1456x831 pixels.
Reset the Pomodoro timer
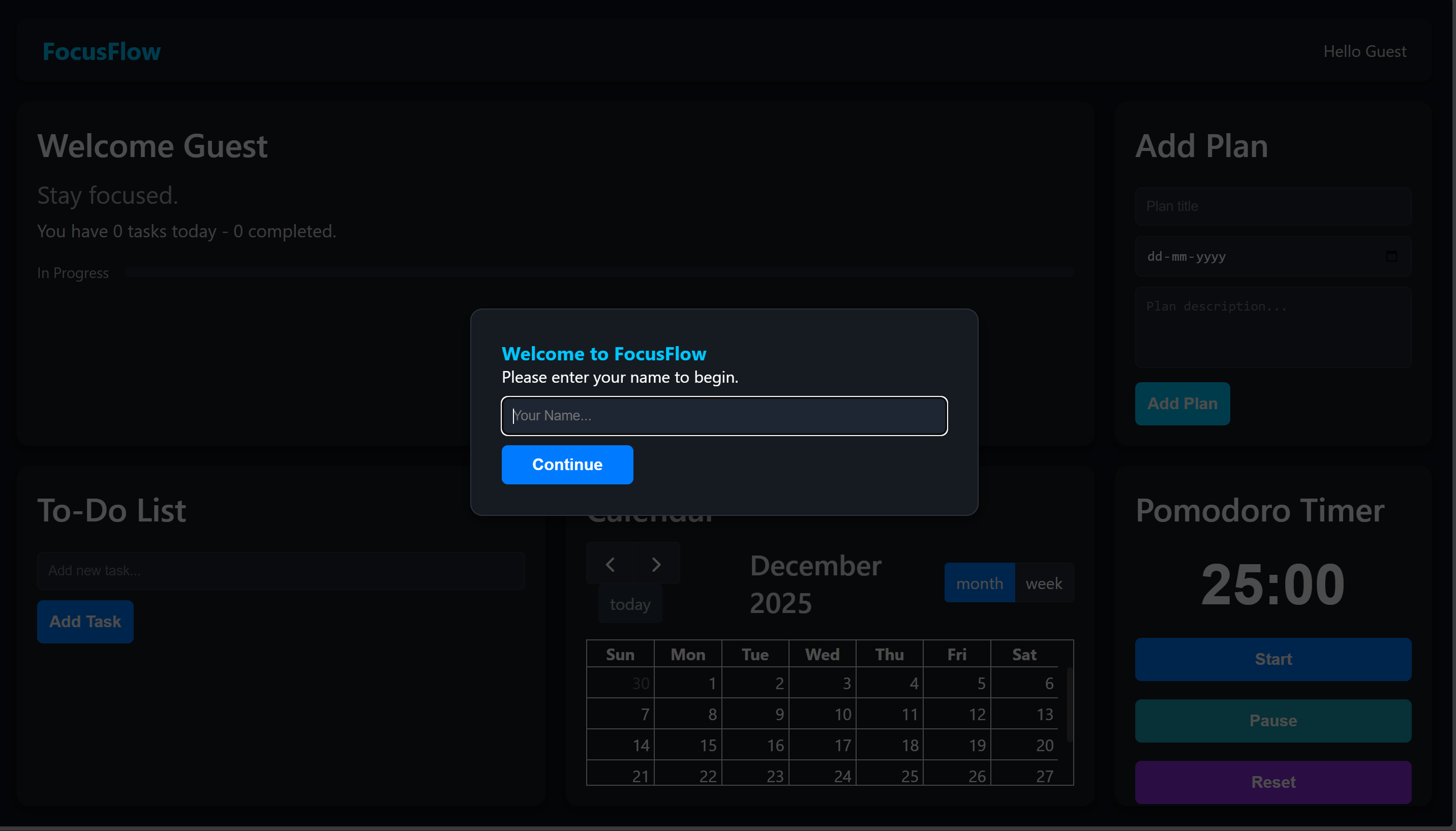1273,782
